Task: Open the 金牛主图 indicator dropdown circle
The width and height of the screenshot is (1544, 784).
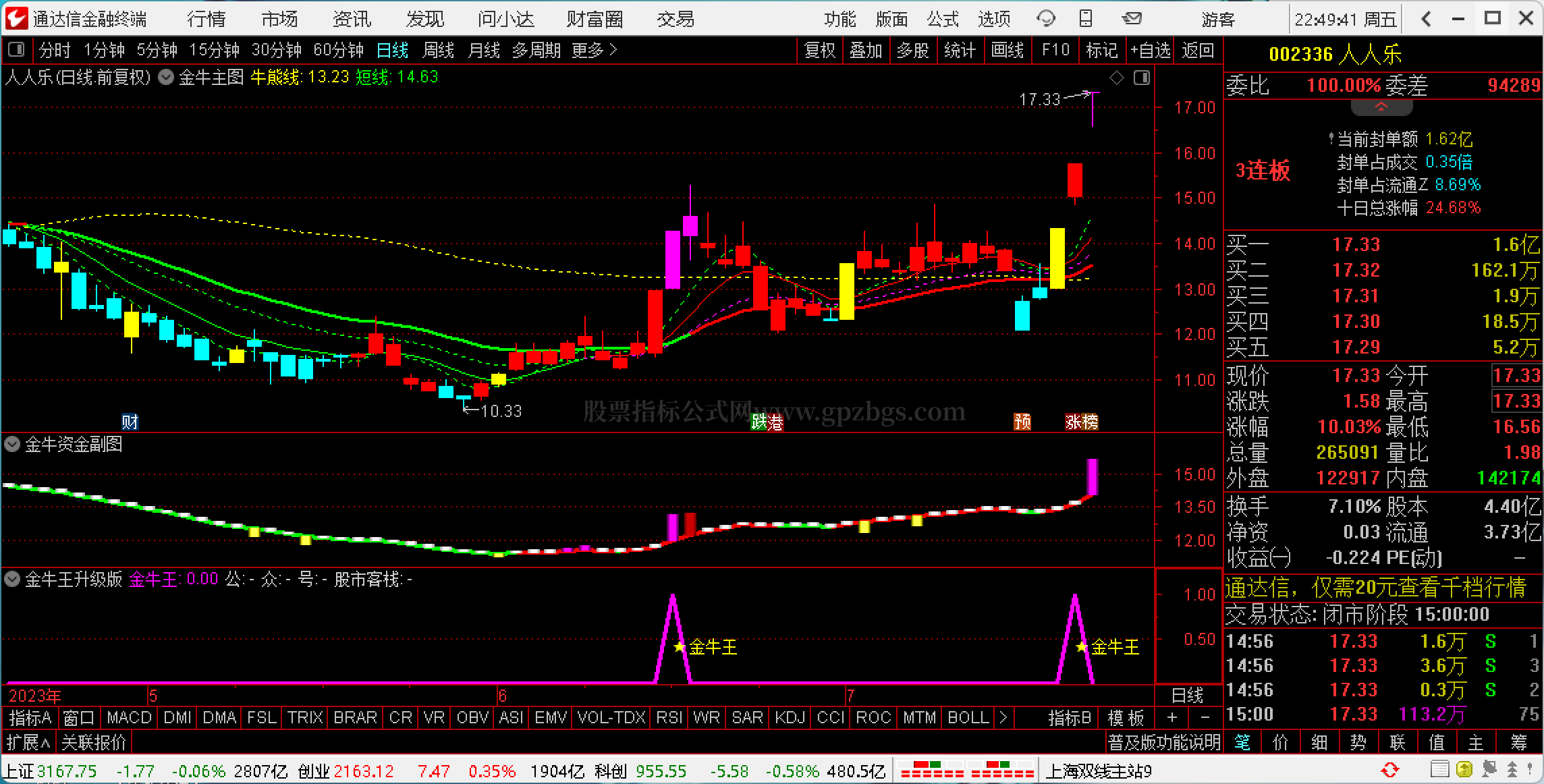Action: pyautogui.click(x=166, y=78)
